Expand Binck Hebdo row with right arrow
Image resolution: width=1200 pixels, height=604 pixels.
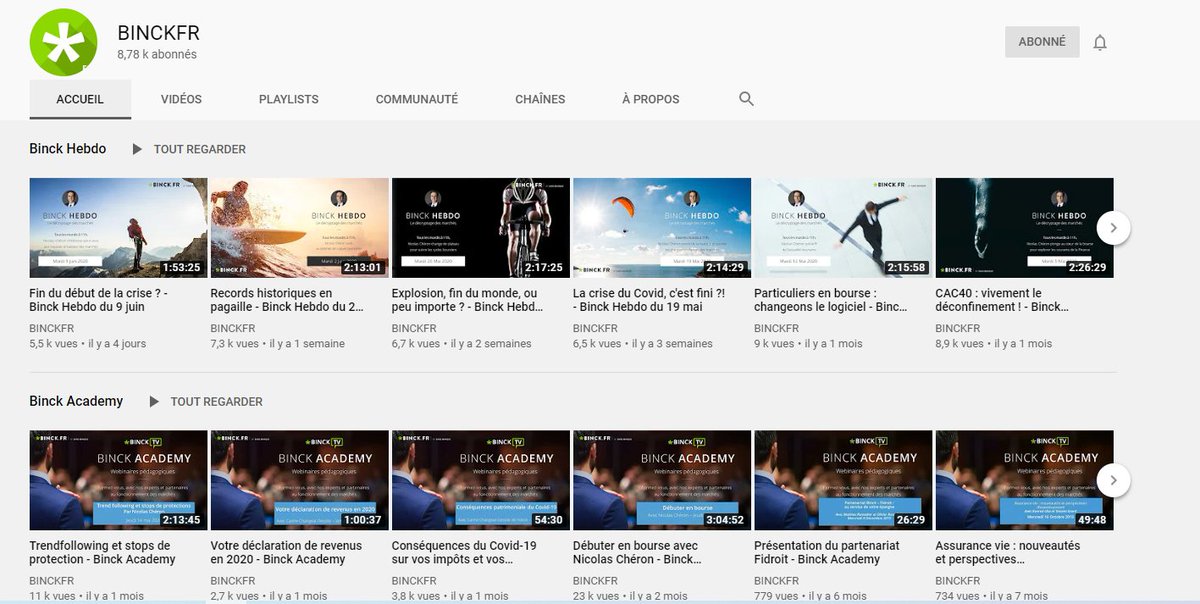coord(1113,228)
